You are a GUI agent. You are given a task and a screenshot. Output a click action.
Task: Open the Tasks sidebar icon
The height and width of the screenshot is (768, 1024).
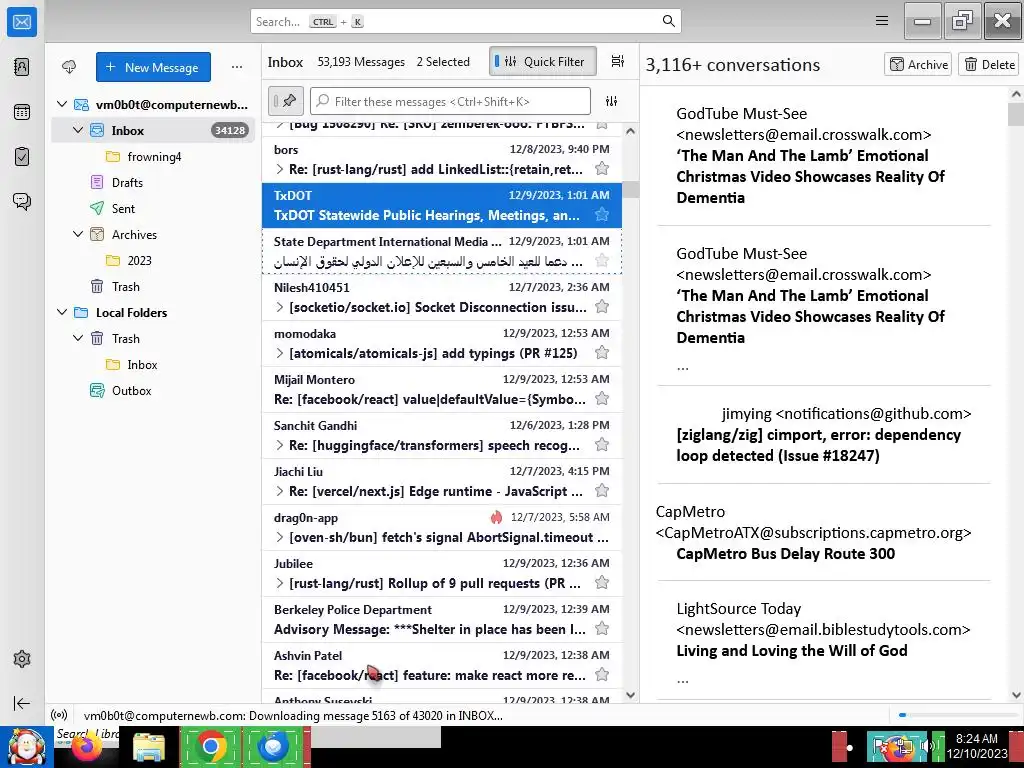(x=22, y=157)
